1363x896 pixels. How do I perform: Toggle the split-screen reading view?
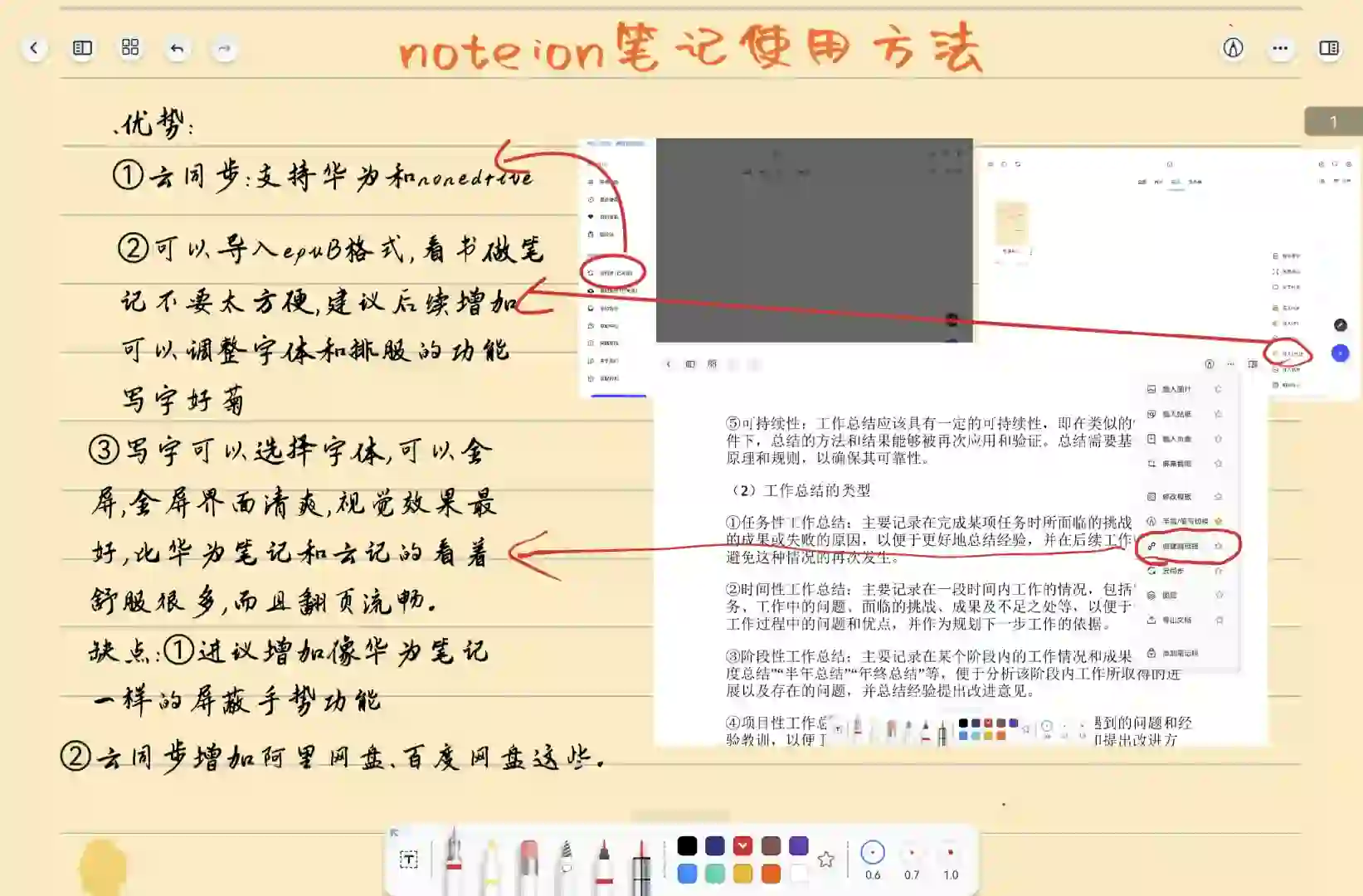tap(1329, 49)
